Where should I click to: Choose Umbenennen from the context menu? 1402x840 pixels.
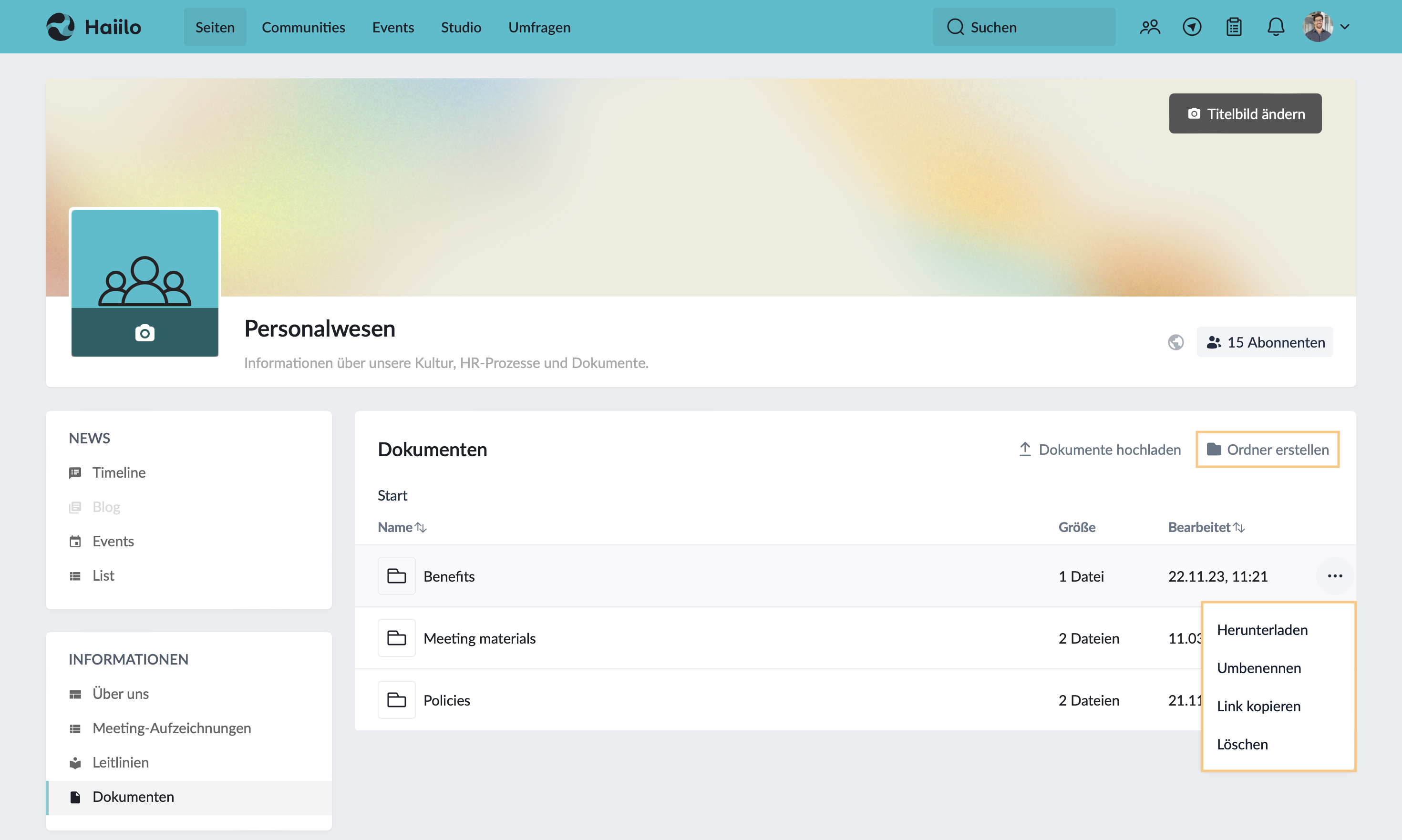tap(1259, 668)
